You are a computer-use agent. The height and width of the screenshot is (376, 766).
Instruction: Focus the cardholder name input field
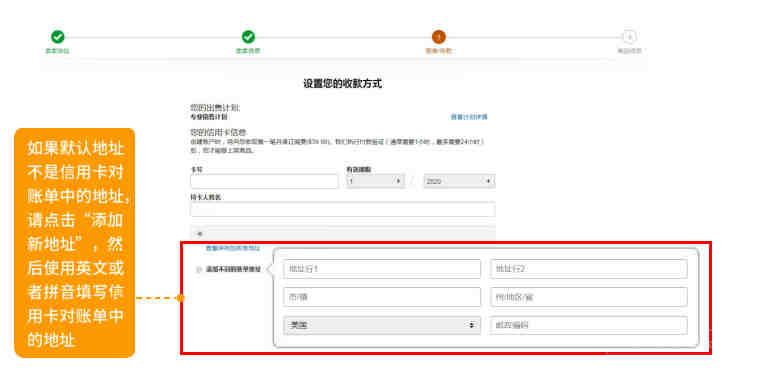[343, 210]
